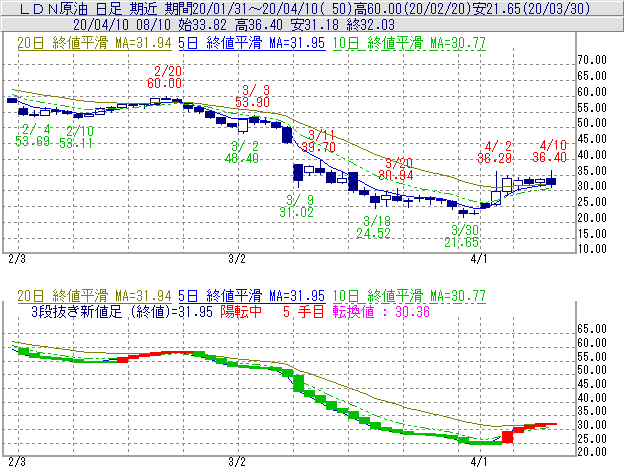Click the 3/2 date label under upper chart
Image resolution: width=624 pixels, height=474 pixels.
[237, 259]
